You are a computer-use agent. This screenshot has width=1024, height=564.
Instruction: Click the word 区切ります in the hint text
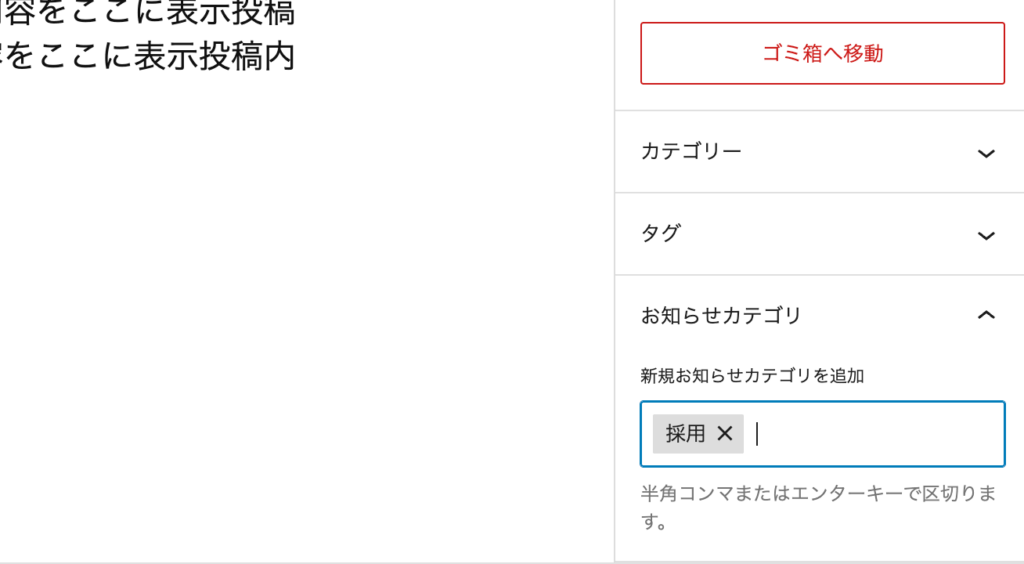960,495
